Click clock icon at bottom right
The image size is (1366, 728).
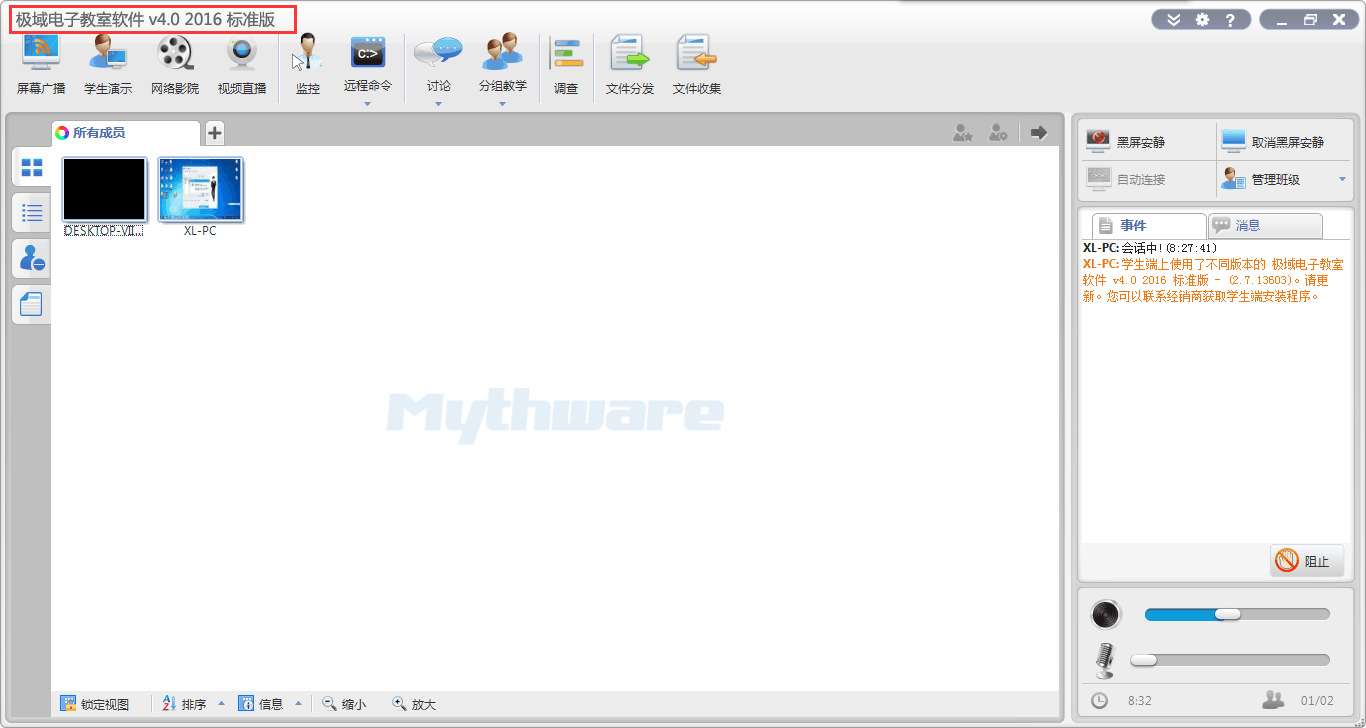[1099, 701]
